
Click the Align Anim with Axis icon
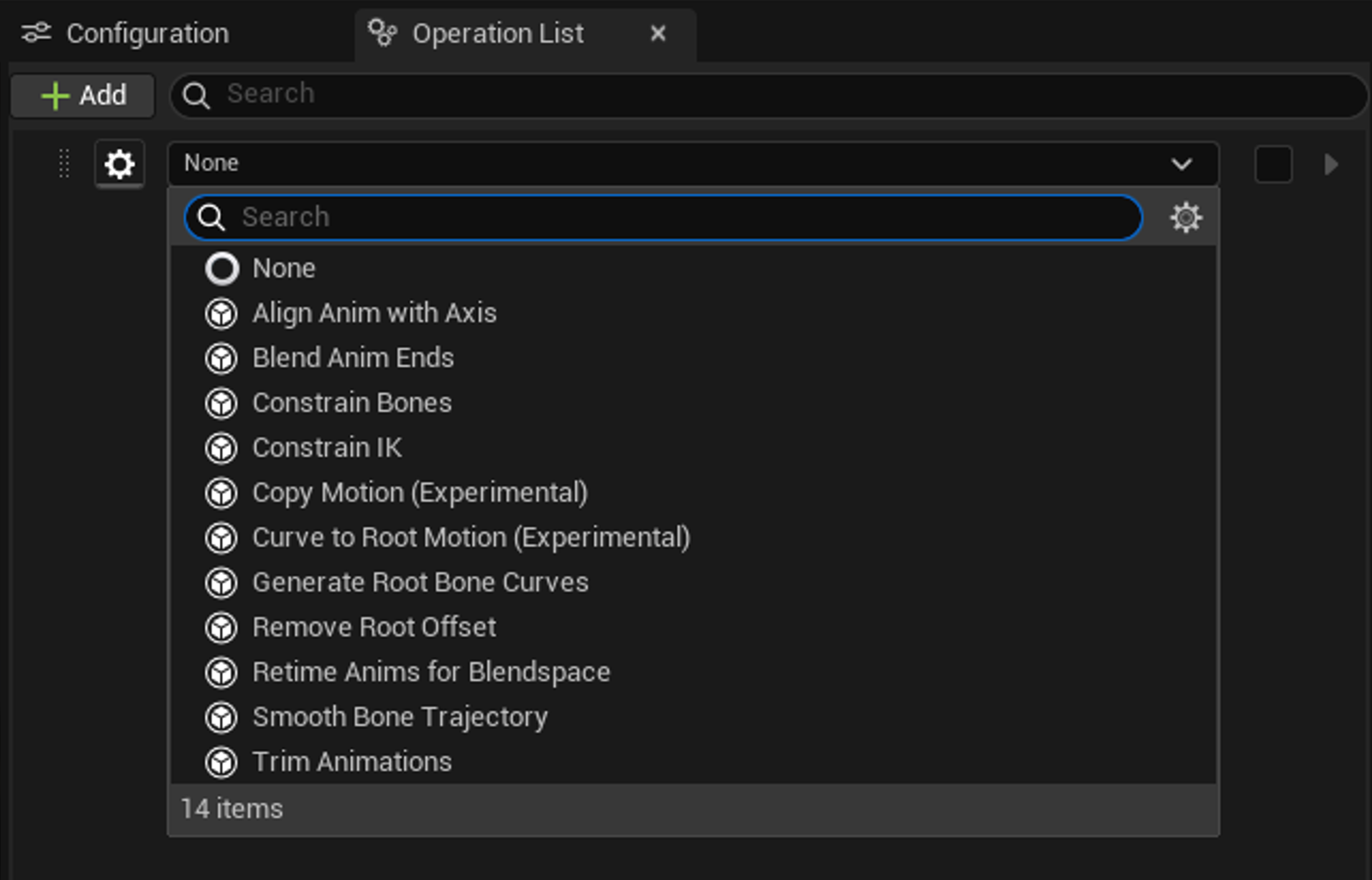pyautogui.click(x=221, y=313)
